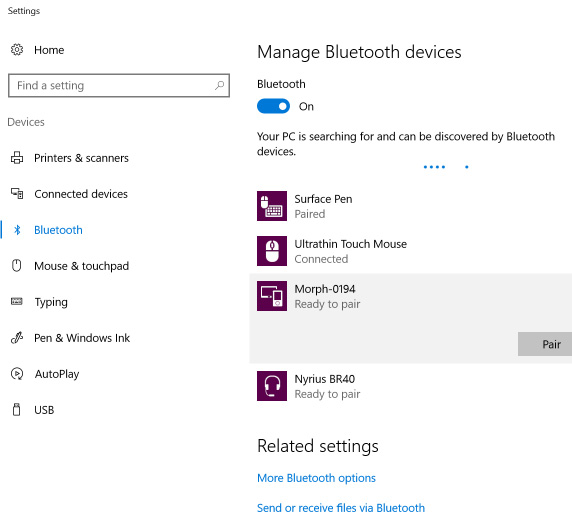Select the Surface Pen device

410,206
